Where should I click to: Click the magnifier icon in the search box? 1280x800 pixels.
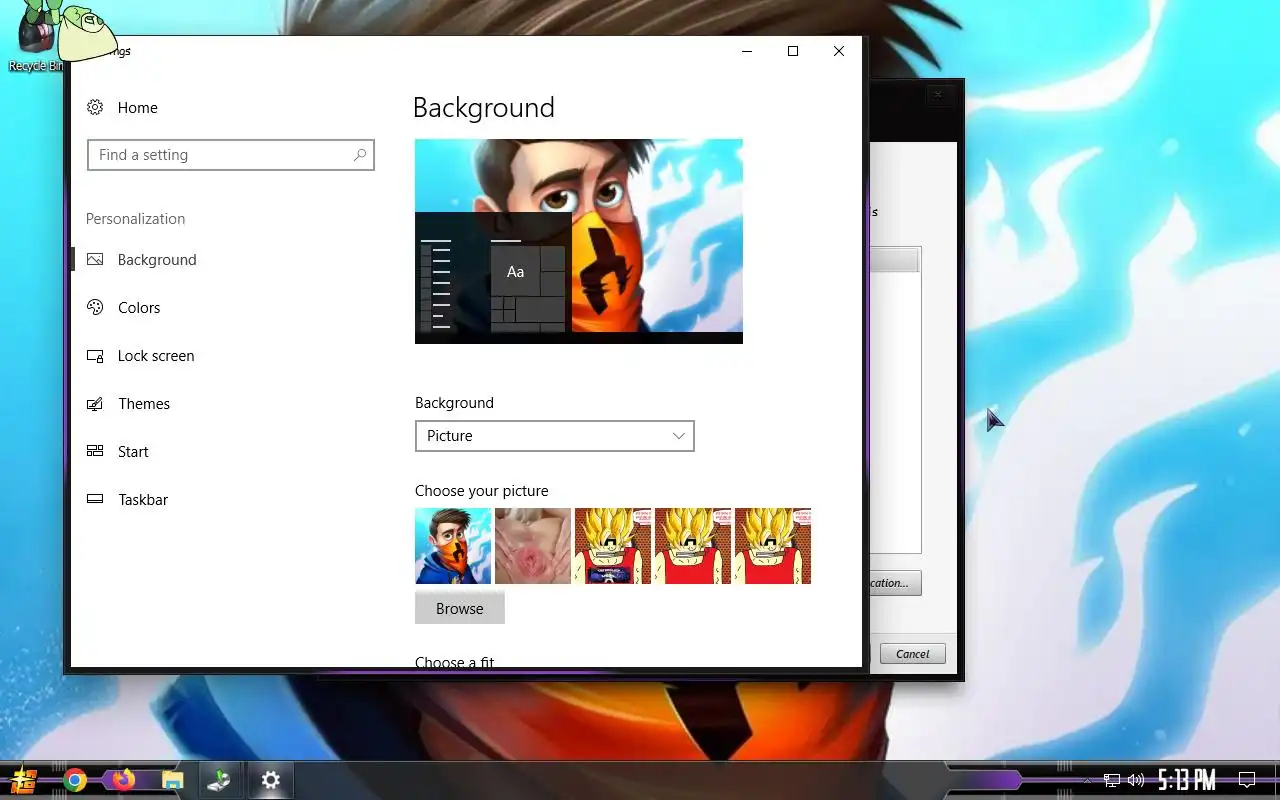(360, 155)
